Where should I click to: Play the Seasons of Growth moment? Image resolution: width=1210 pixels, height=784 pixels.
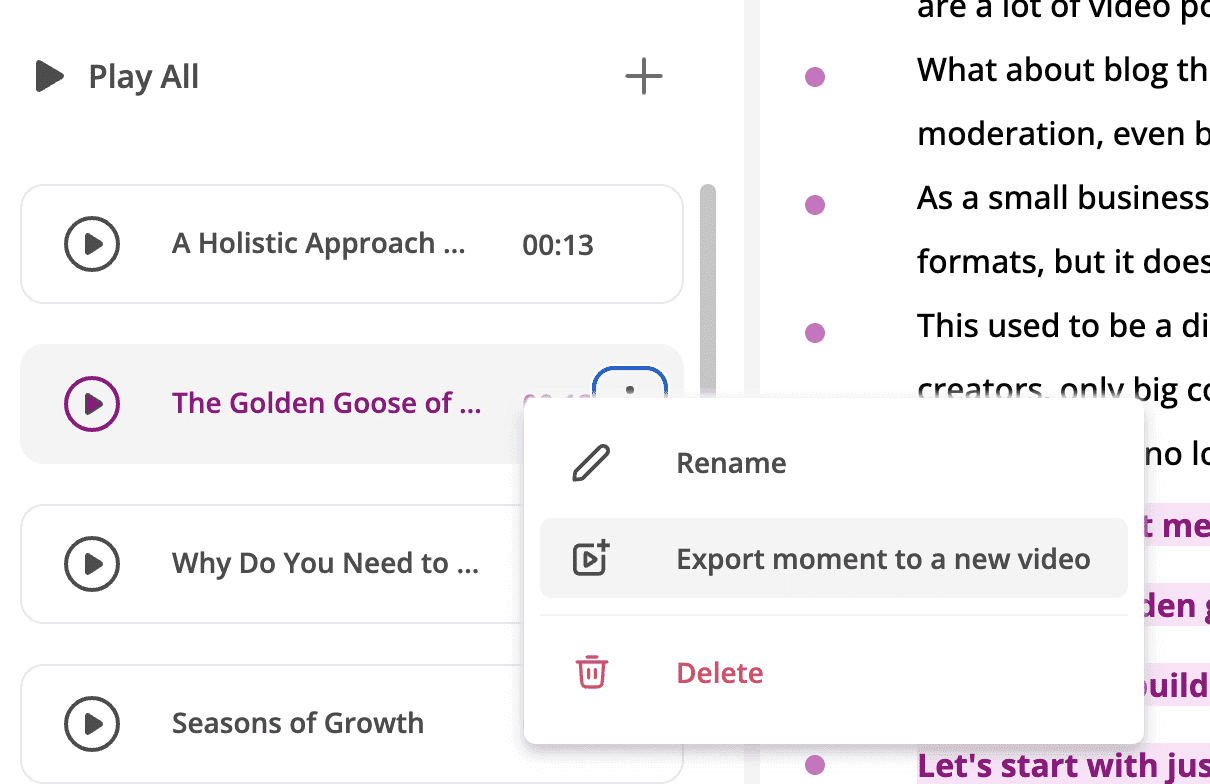pyautogui.click(x=92, y=724)
